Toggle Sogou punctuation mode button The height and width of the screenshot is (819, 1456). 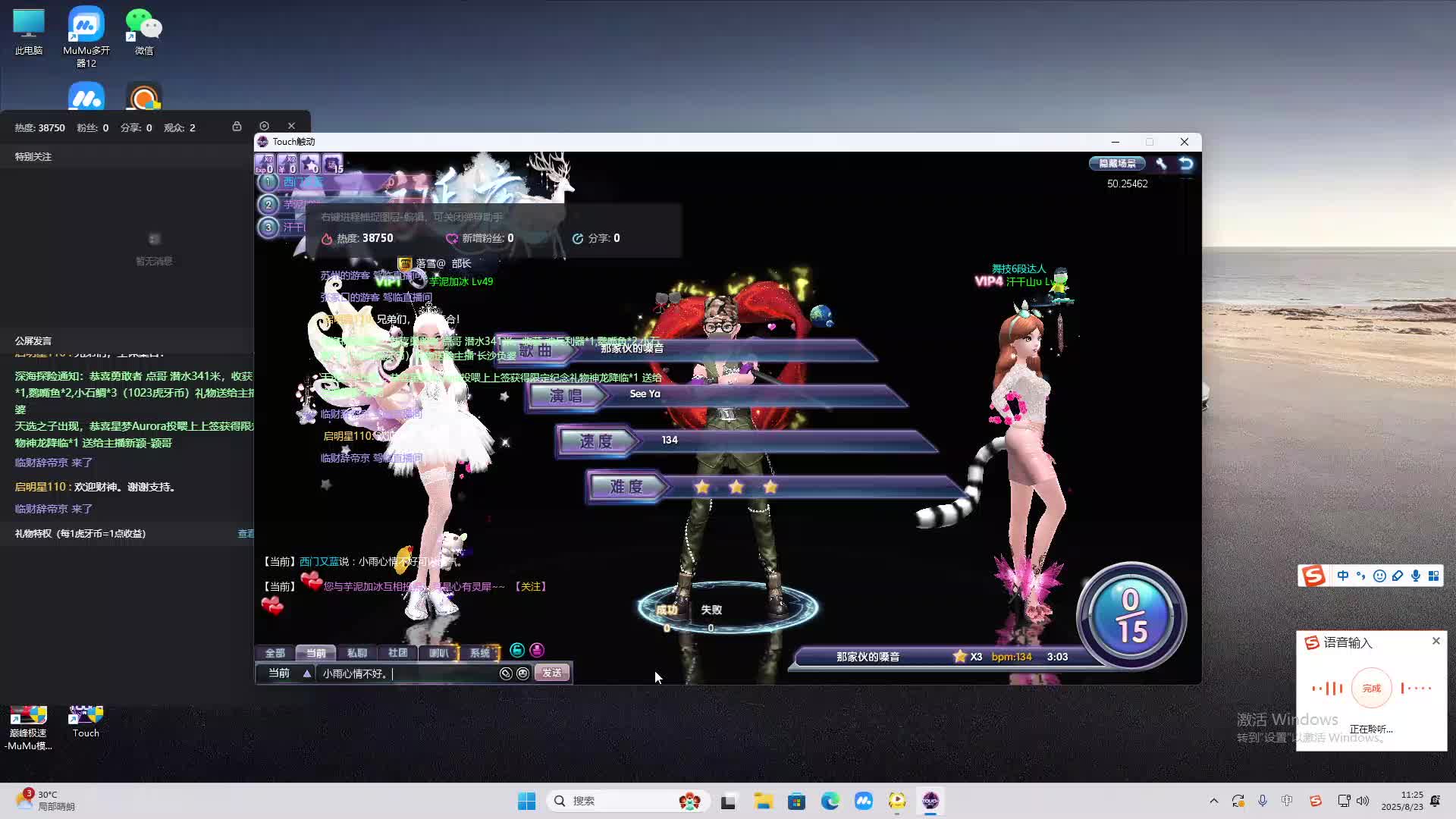[1360, 576]
